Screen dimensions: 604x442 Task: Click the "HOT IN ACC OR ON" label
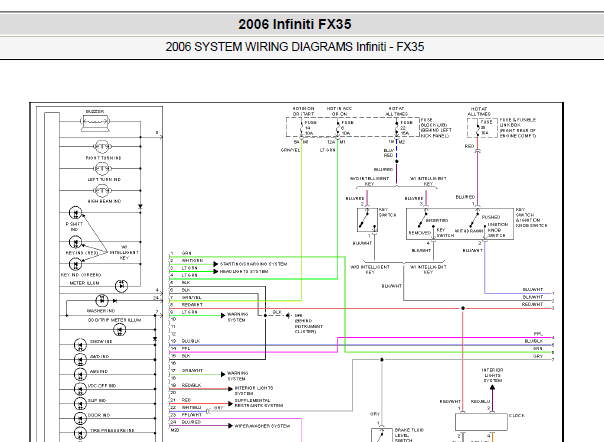click(339, 111)
